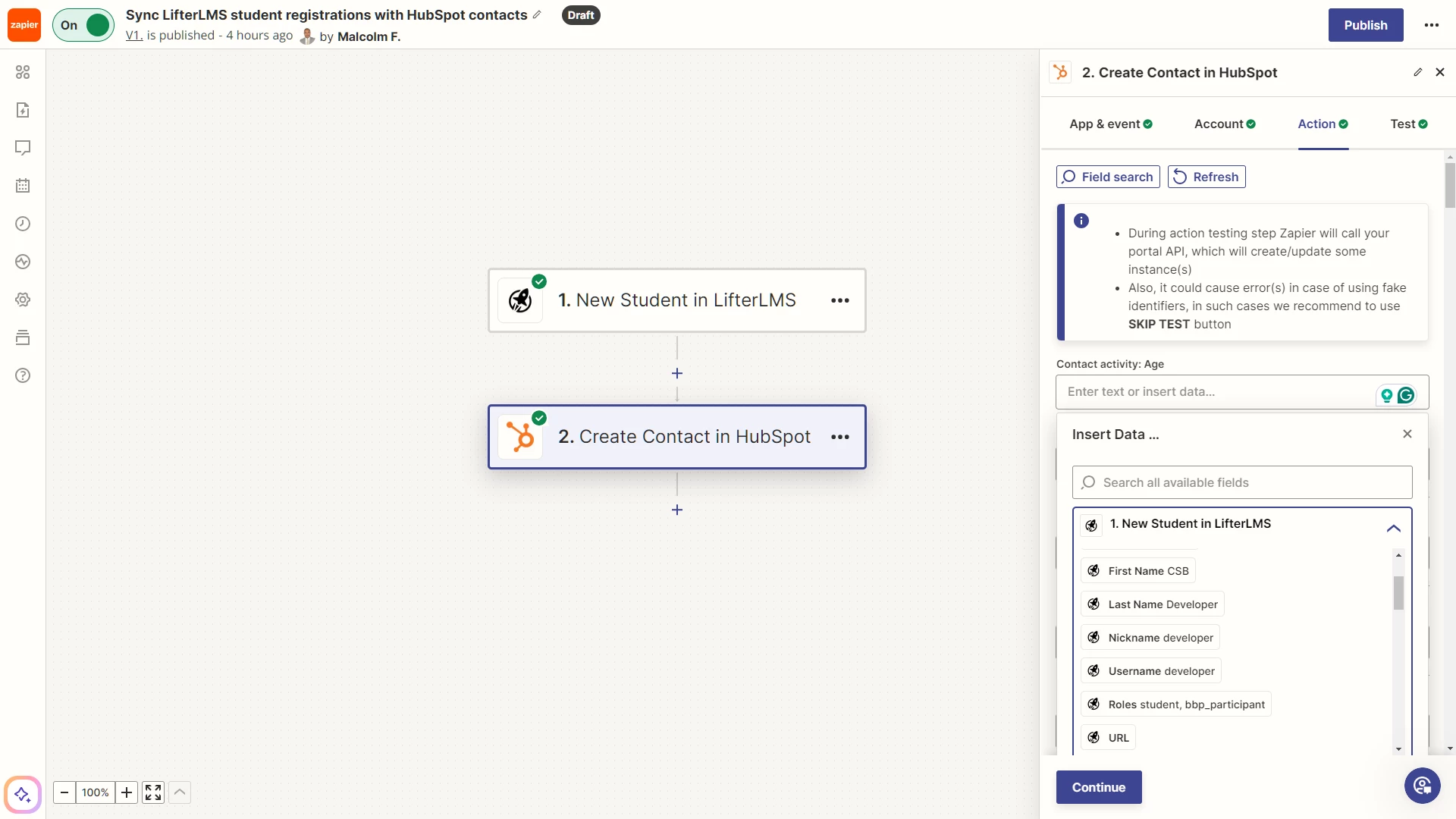Open options menu for Create Contact step

pos(839,437)
